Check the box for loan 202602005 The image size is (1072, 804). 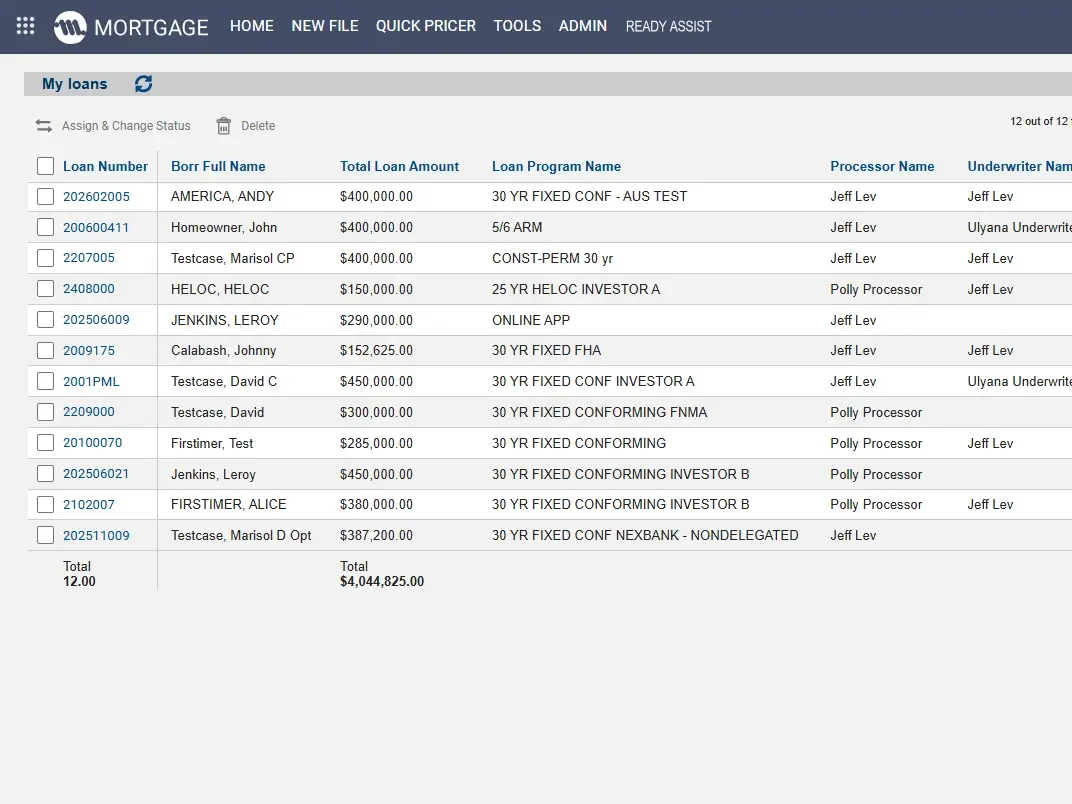(x=45, y=197)
